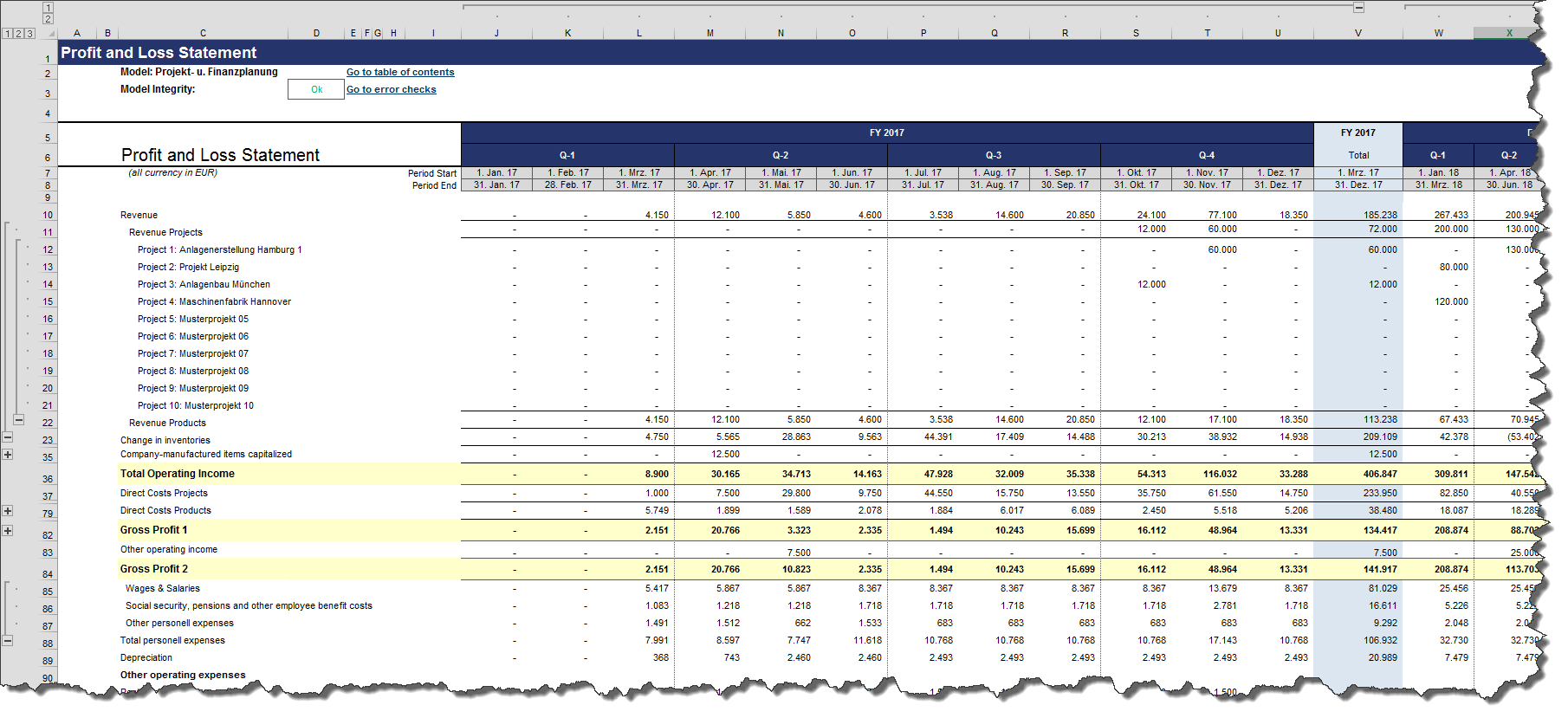Select column header X
The height and width of the screenshot is (718, 1568).
coord(1509,33)
